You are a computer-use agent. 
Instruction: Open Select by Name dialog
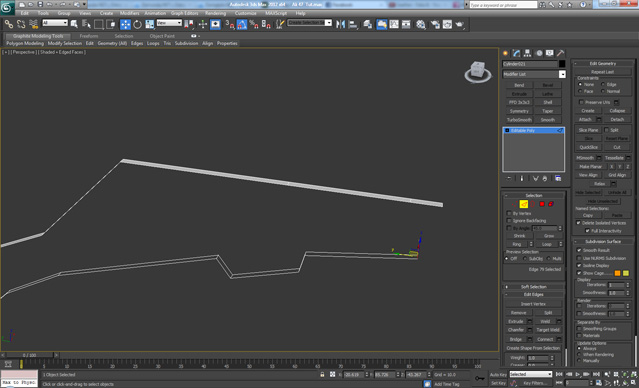[x=86, y=24]
